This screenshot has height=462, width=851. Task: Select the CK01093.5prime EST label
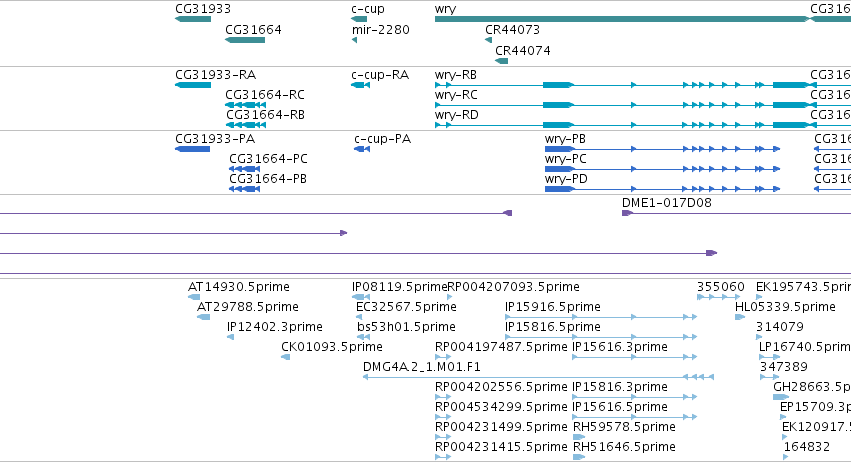(332, 347)
